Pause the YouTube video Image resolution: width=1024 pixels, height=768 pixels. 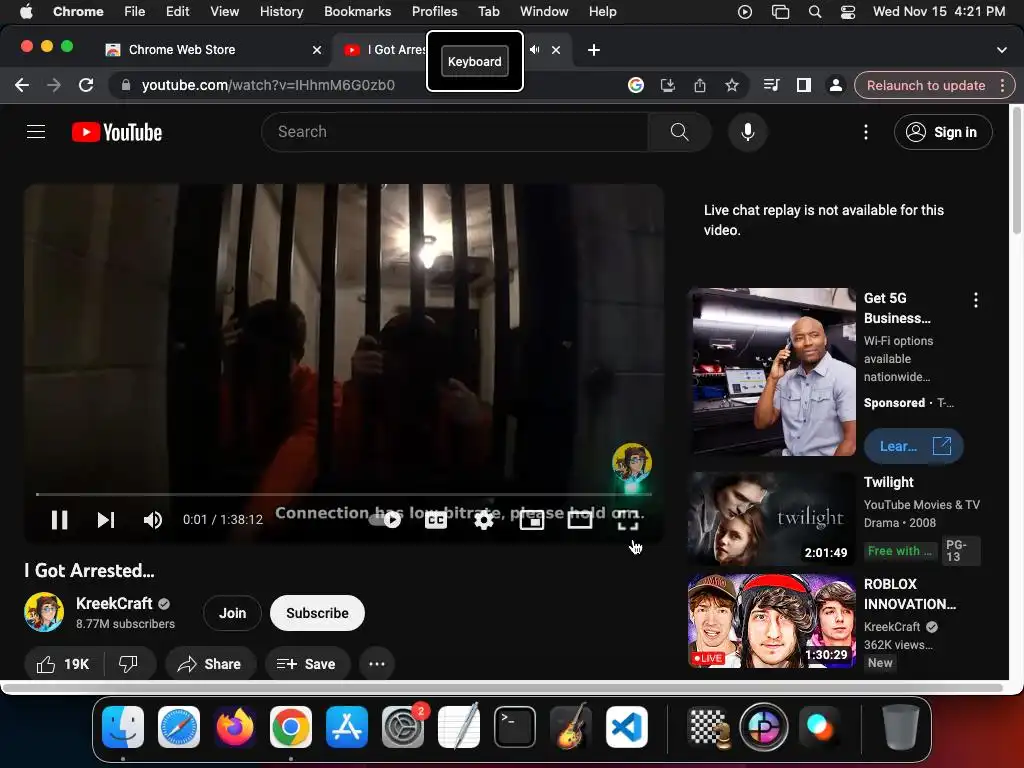(59, 520)
